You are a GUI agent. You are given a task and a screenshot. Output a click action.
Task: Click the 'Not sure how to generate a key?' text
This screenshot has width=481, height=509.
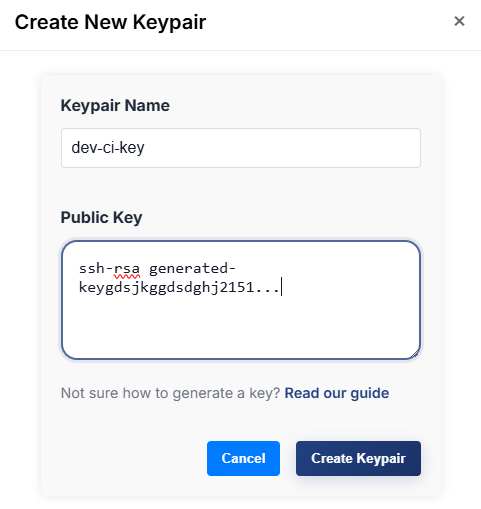tap(170, 393)
